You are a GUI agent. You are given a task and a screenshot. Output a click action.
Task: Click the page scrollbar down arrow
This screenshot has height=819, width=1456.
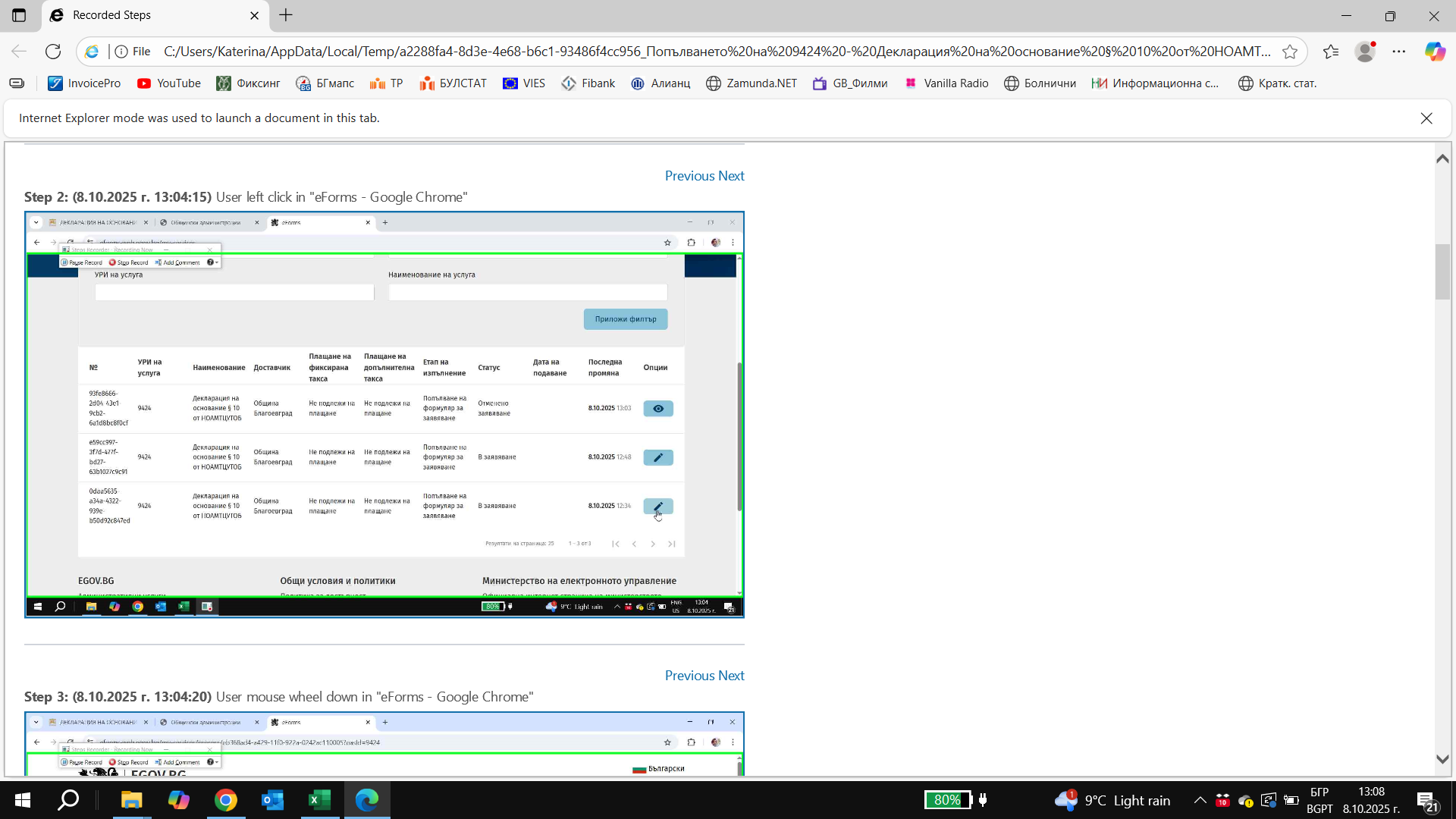(1442, 759)
